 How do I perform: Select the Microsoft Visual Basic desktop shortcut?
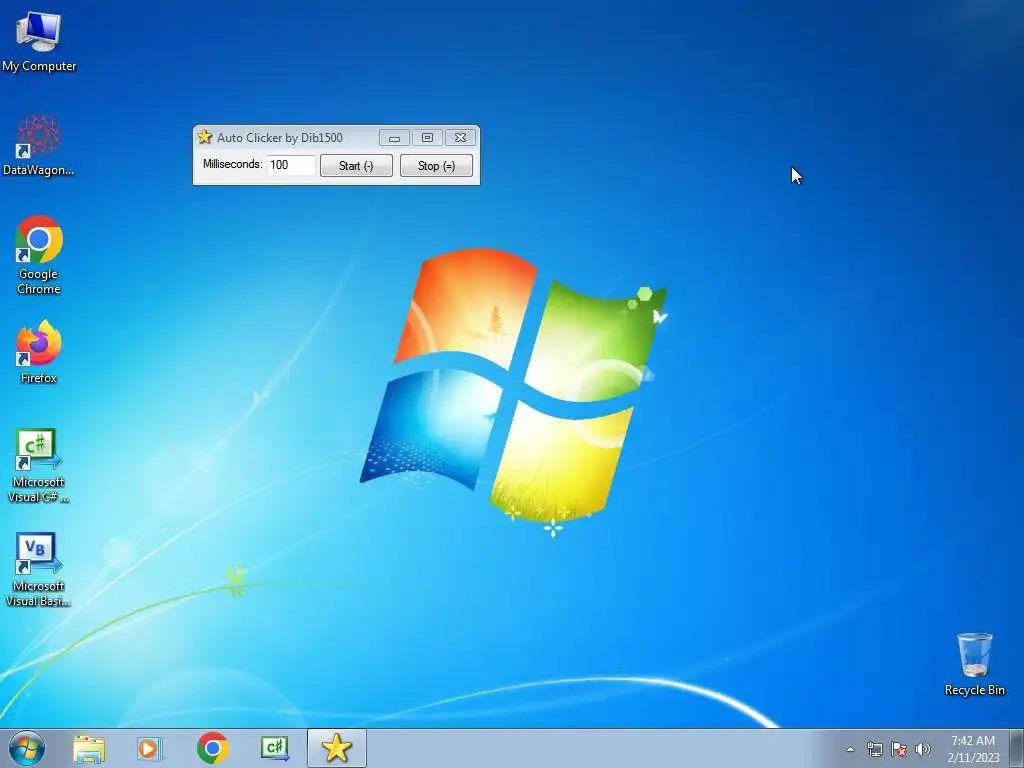(39, 569)
